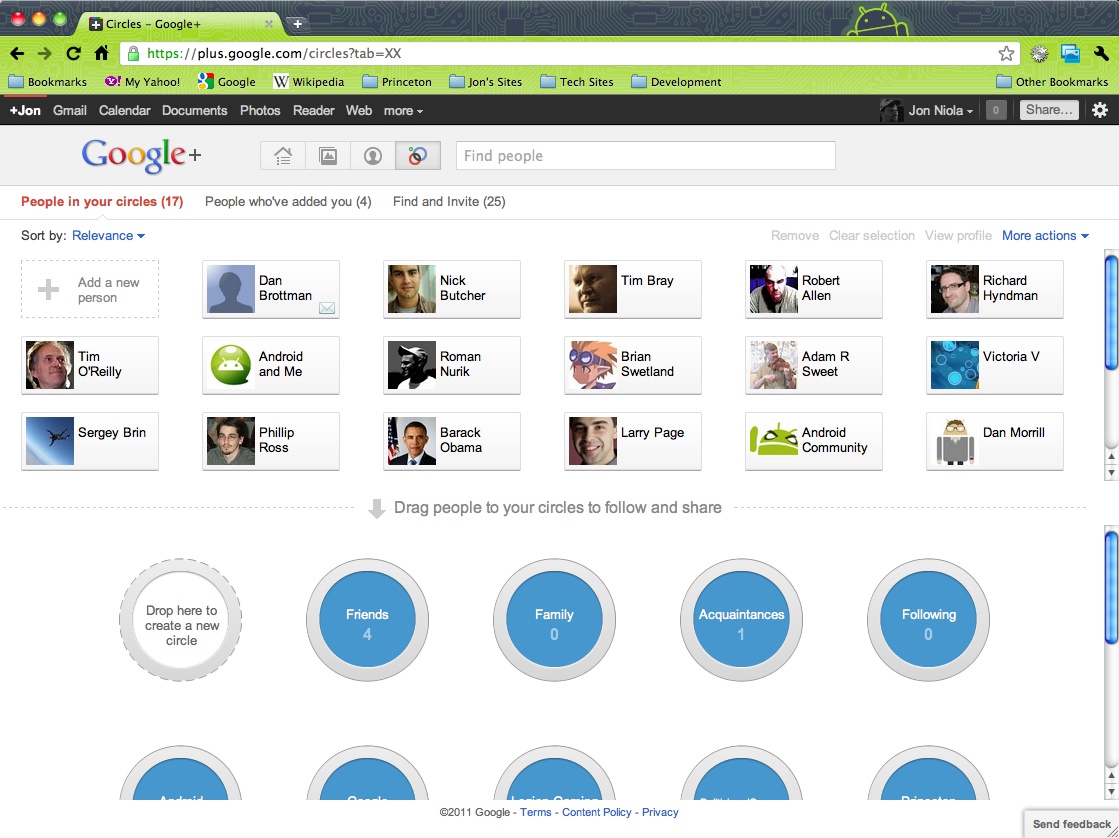This screenshot has width=1119, height=838.
Task: Select Larry Page's photo thumbnail
Action: coord(592,441)
